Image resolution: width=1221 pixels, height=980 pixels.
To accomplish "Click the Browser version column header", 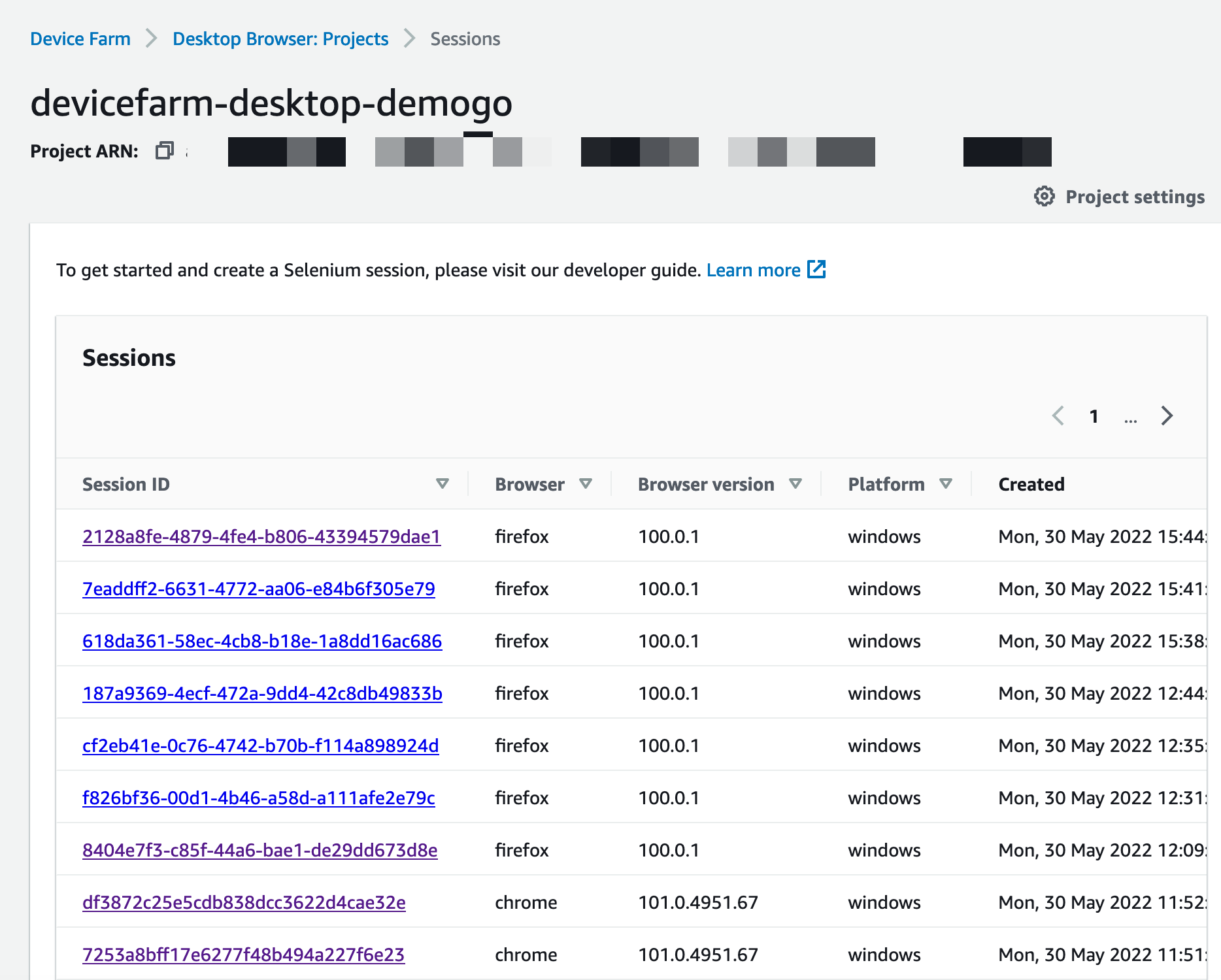I will pyautogui.click(x=706, y=484).
